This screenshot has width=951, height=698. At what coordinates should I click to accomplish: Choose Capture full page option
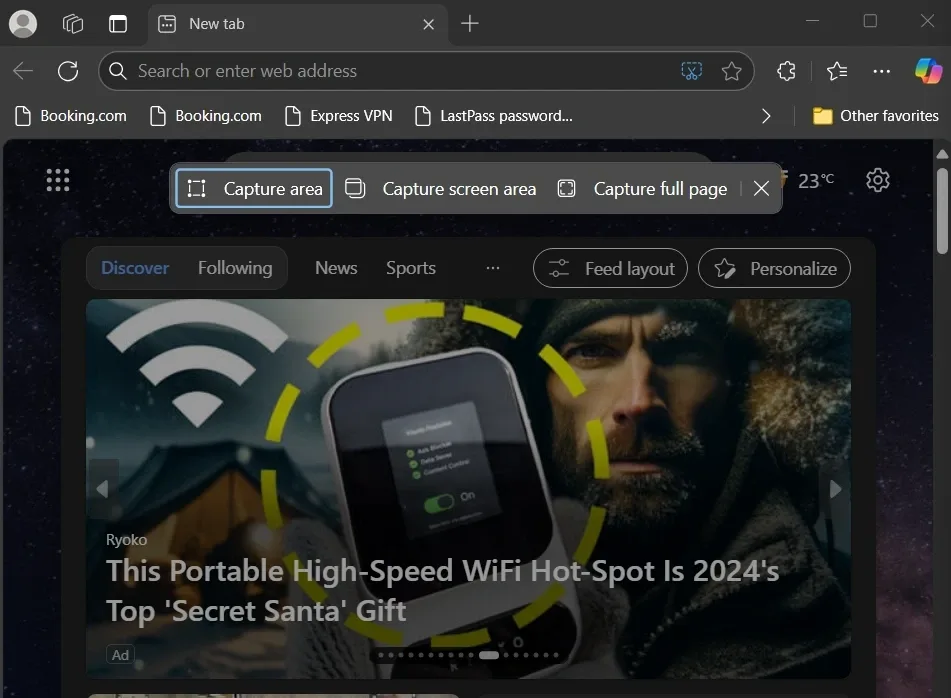[x=642, y=189]
